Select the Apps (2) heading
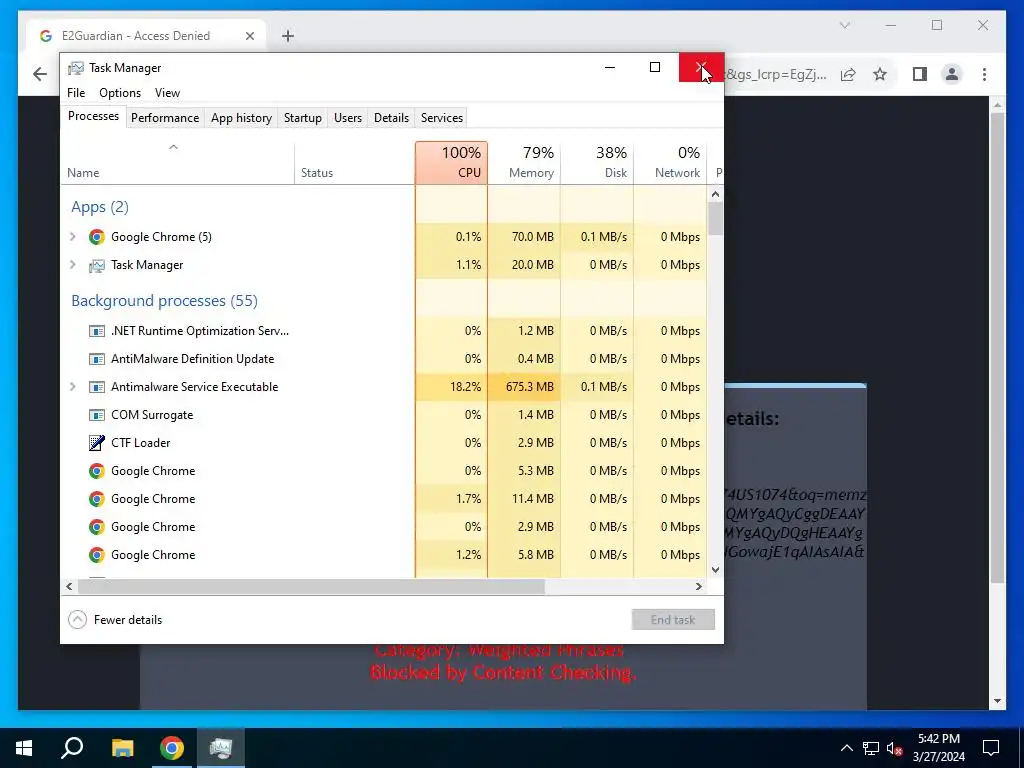Screen dimensions: 1024x768 [100, 207]
